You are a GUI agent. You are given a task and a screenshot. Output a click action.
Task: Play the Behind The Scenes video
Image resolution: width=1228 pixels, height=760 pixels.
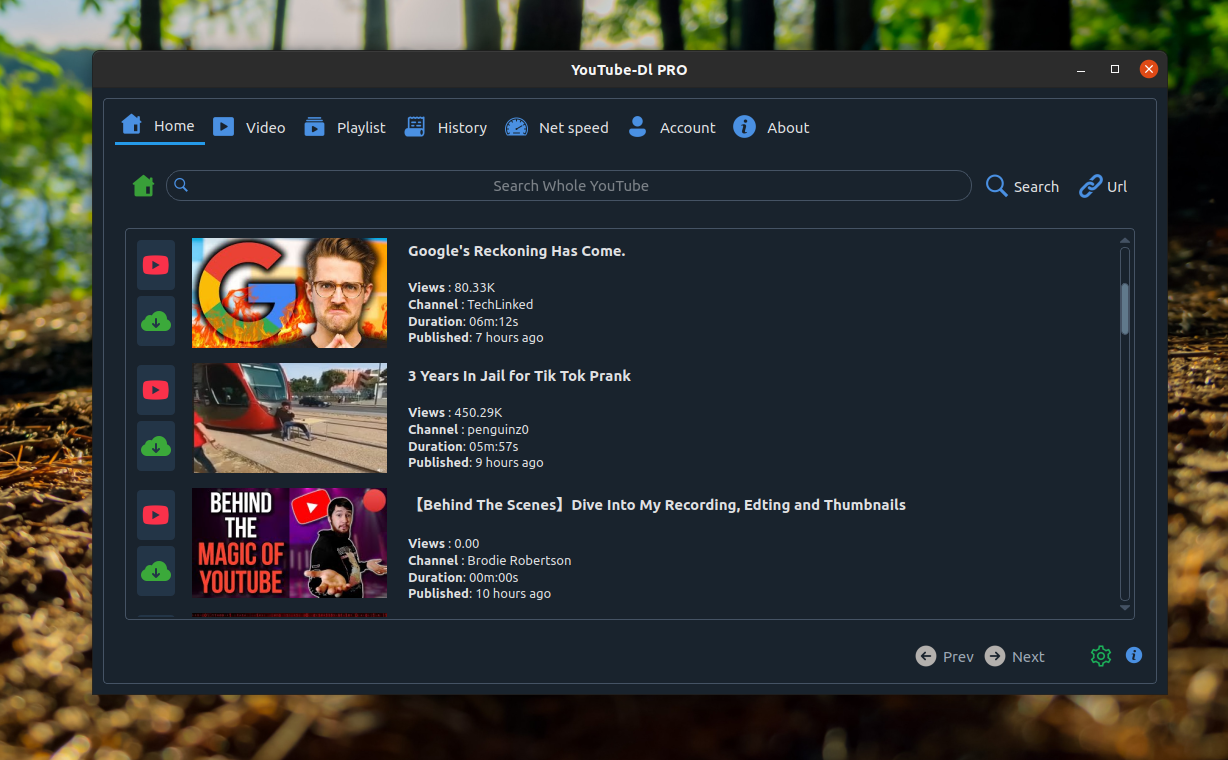156,515
